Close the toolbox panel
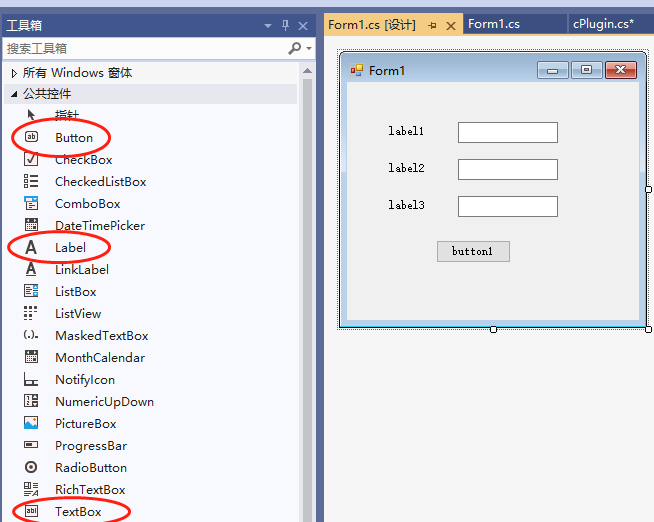Image resolution: width=654 pixels, height=522 pixels. 303,26
